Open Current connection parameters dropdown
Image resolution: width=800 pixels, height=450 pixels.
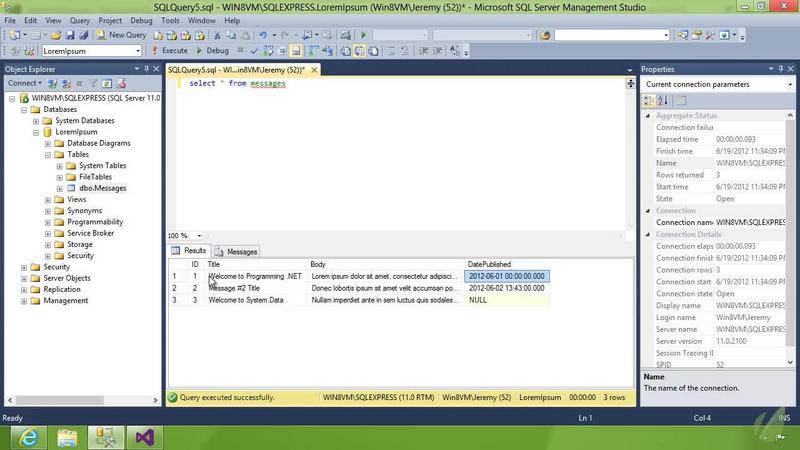pos(790,85)
